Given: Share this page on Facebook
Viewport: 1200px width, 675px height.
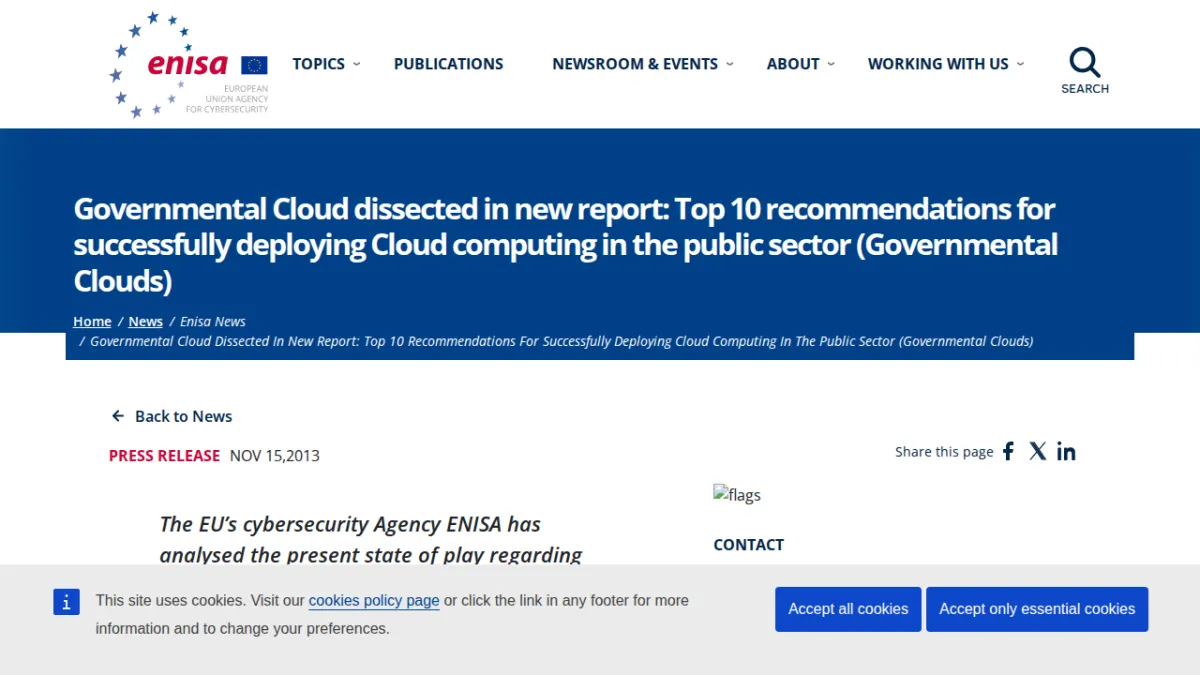Looking at the screenshot, I should (1008, 451).
